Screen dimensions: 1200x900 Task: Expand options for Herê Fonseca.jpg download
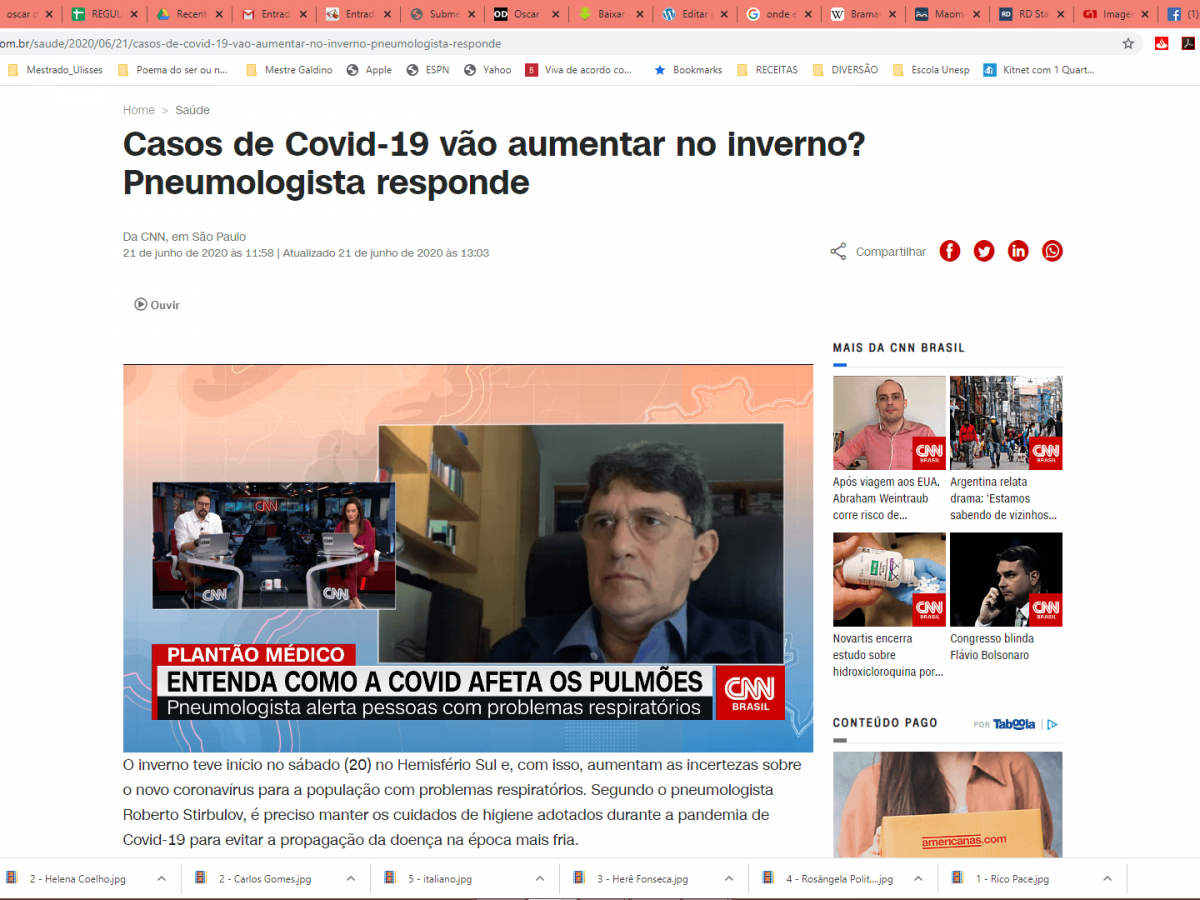[x=729, y=878]
